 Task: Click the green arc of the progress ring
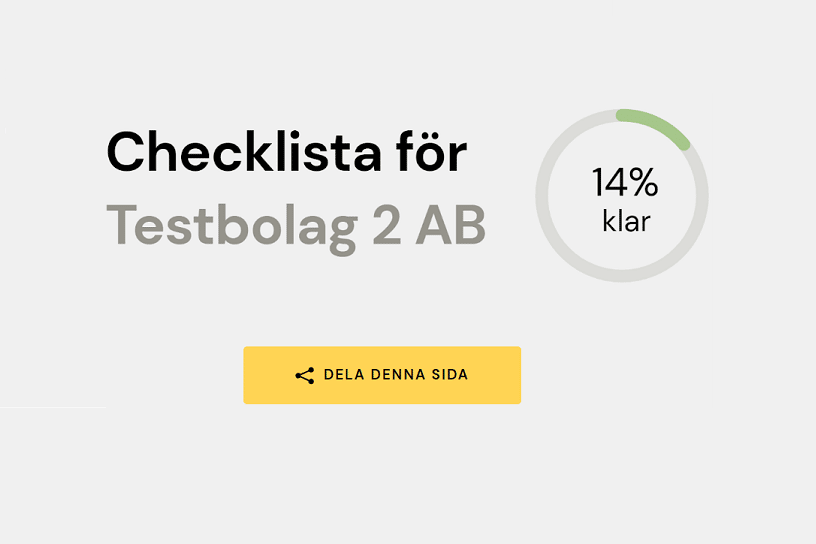click(657, 124)
